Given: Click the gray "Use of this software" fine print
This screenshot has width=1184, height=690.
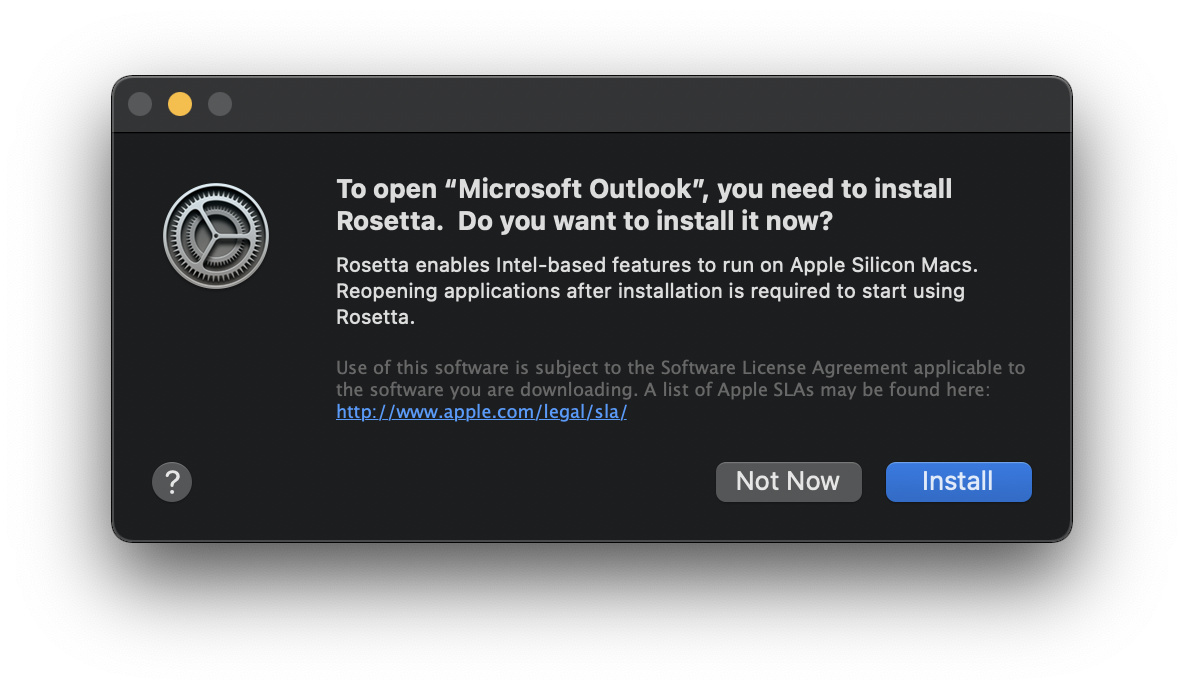Looking at the screenshot, I should click(440, 368).
